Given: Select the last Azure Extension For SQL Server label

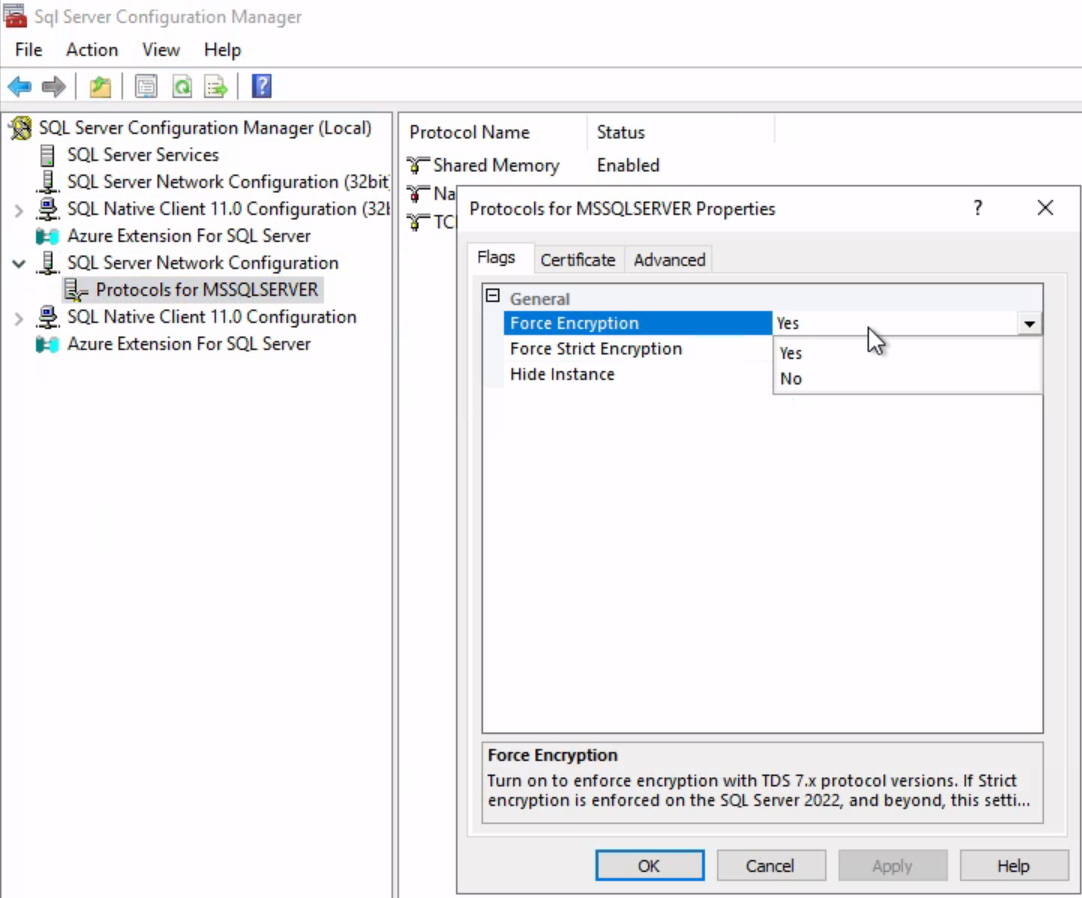Looking at the screenshot, I should (x=189, y=344).
